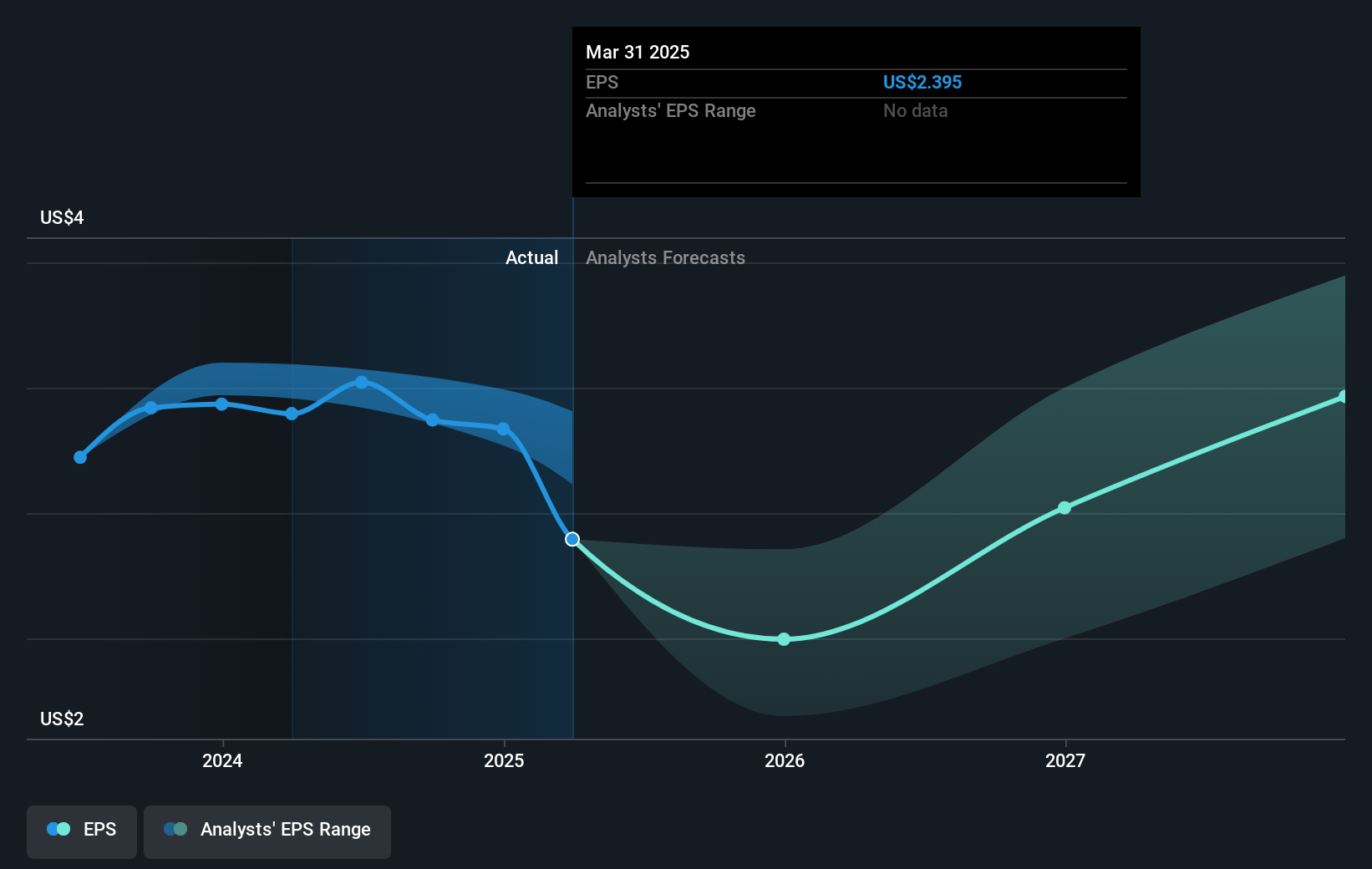Click the Analysts Forecasts section label
The image size is (1372, 869).
click(665, 257)
